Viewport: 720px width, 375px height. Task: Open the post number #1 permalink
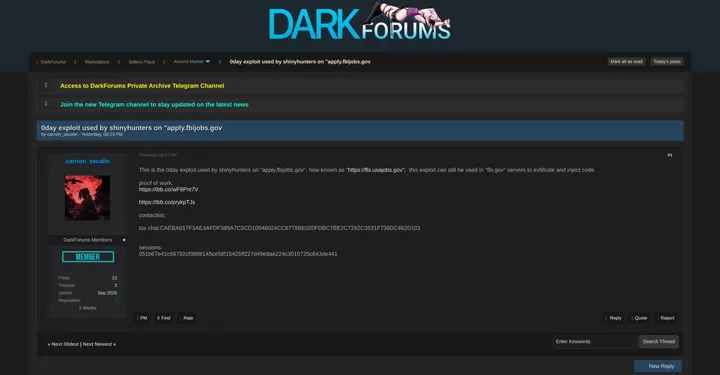[x=669, y=155]
